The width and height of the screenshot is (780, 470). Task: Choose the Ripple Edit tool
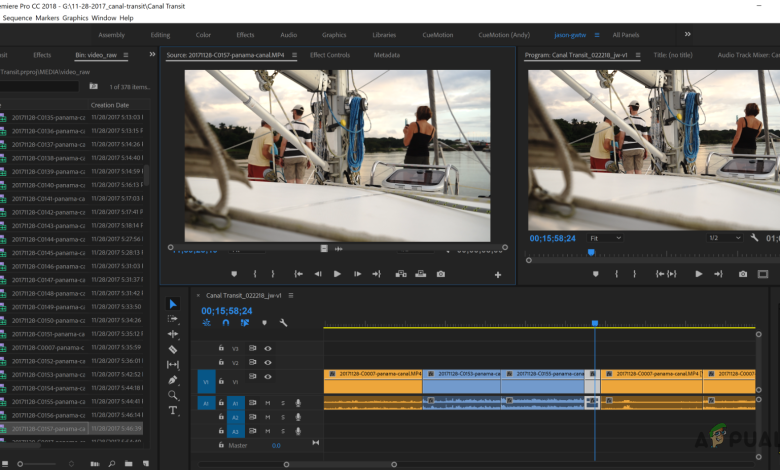(172, 334)
